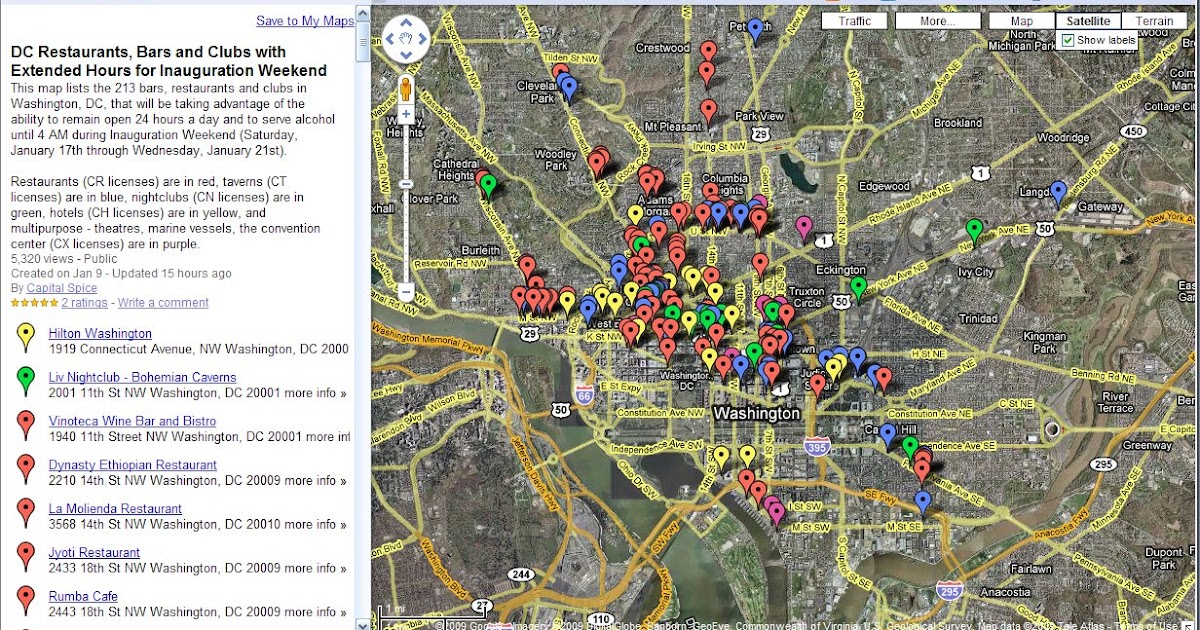Switch to Terrain view
The width and height of the screenshot is (1200, 630).
point(1155,21)
